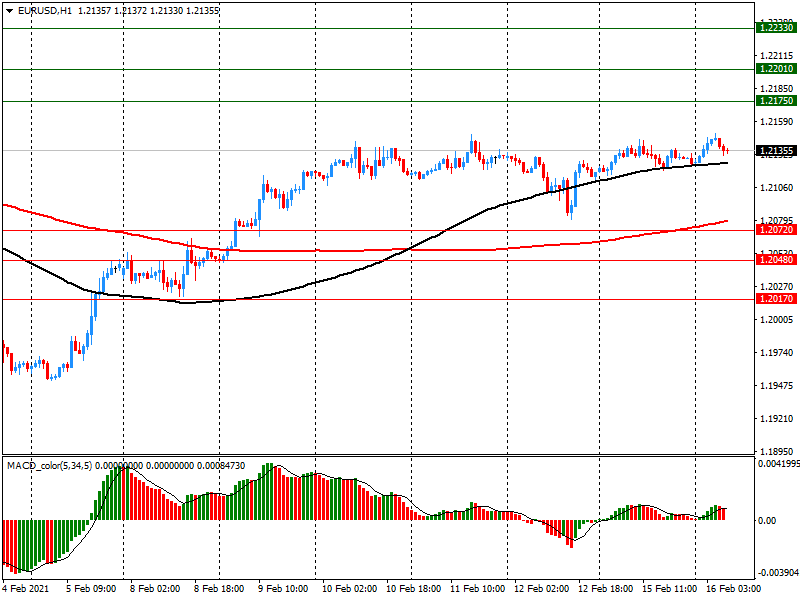
Task: Click the 9 Feb 10:00 time label
Action: 283,590
